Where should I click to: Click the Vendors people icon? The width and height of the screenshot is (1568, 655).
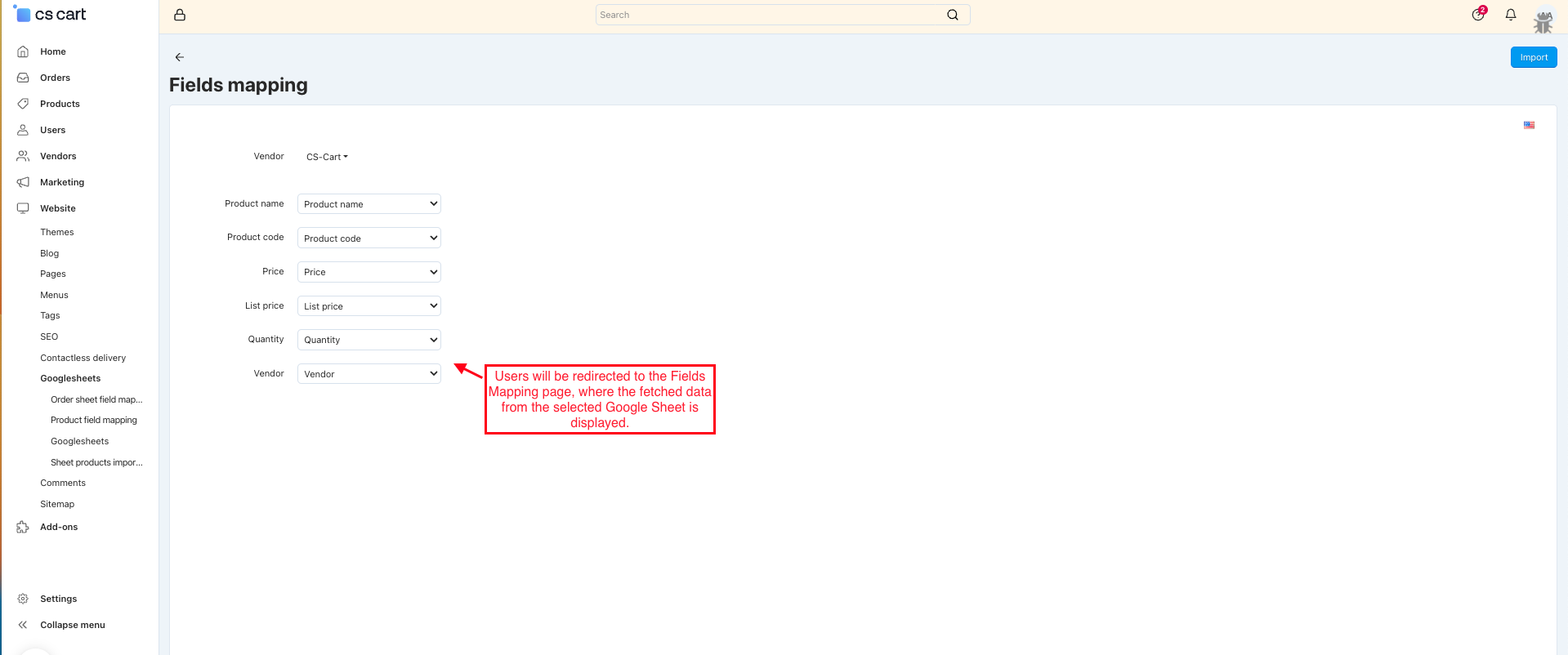point(23,156)
